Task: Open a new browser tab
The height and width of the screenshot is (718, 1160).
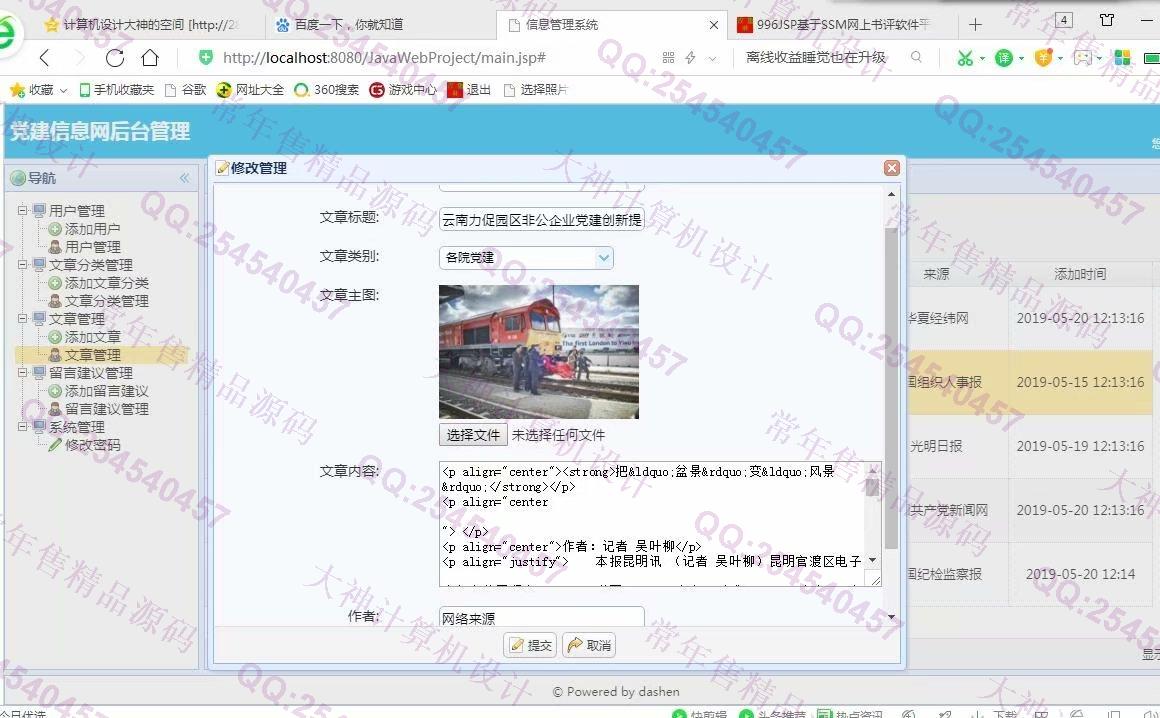Action: tap(975, 24)
